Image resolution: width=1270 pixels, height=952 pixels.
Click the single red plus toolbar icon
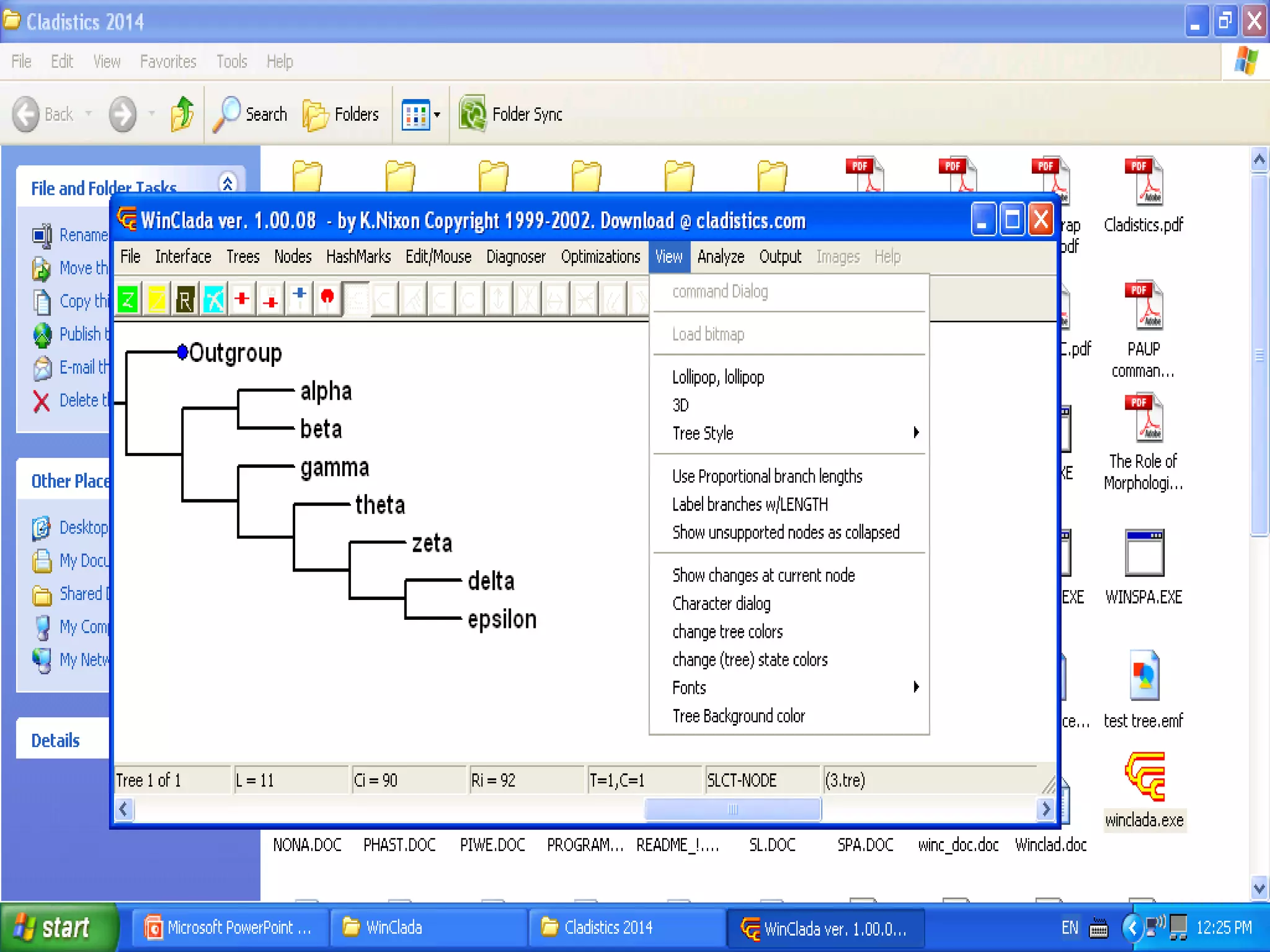[x=242, y=299]
